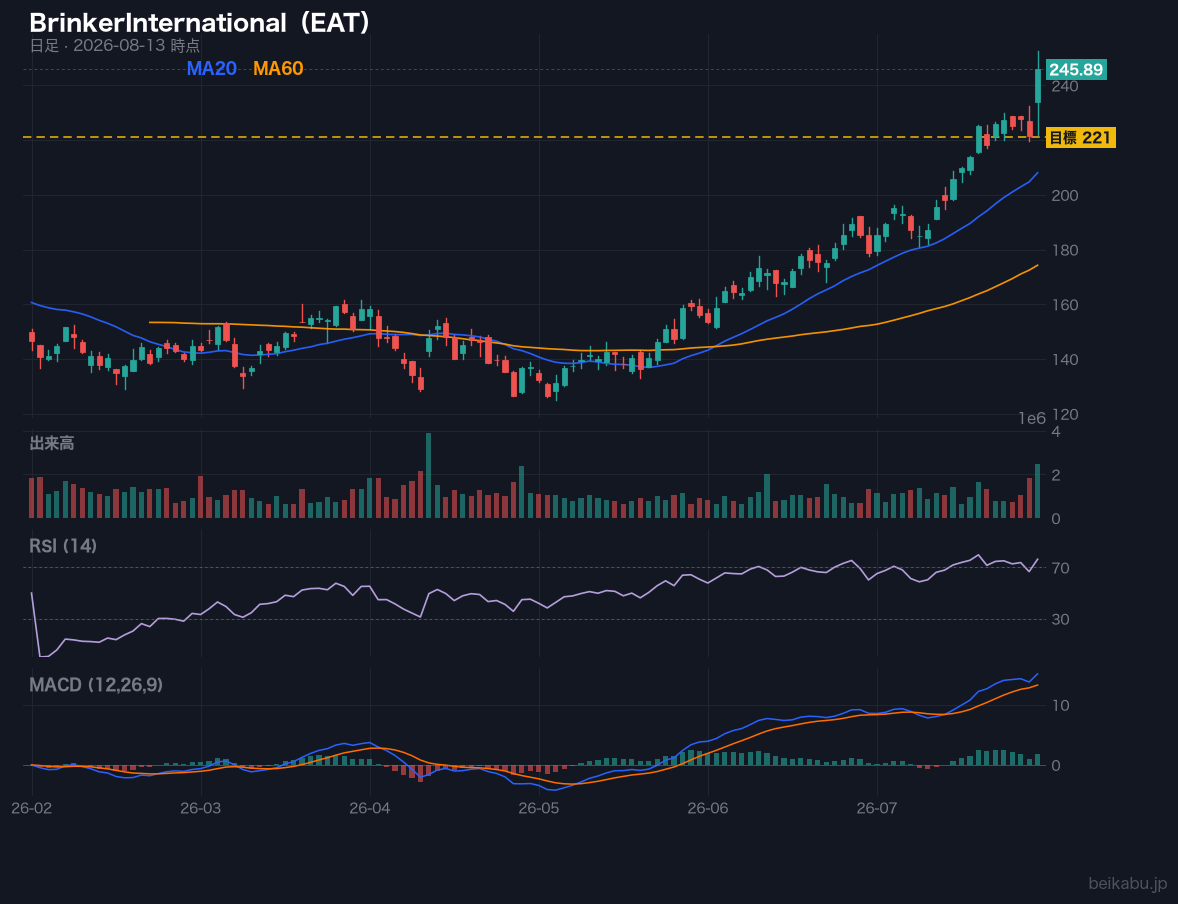This screenshot has width=1178, height=904.
Task: Click the 180 price axis label
Action: pyautogui.click(x=1065, y=250)
